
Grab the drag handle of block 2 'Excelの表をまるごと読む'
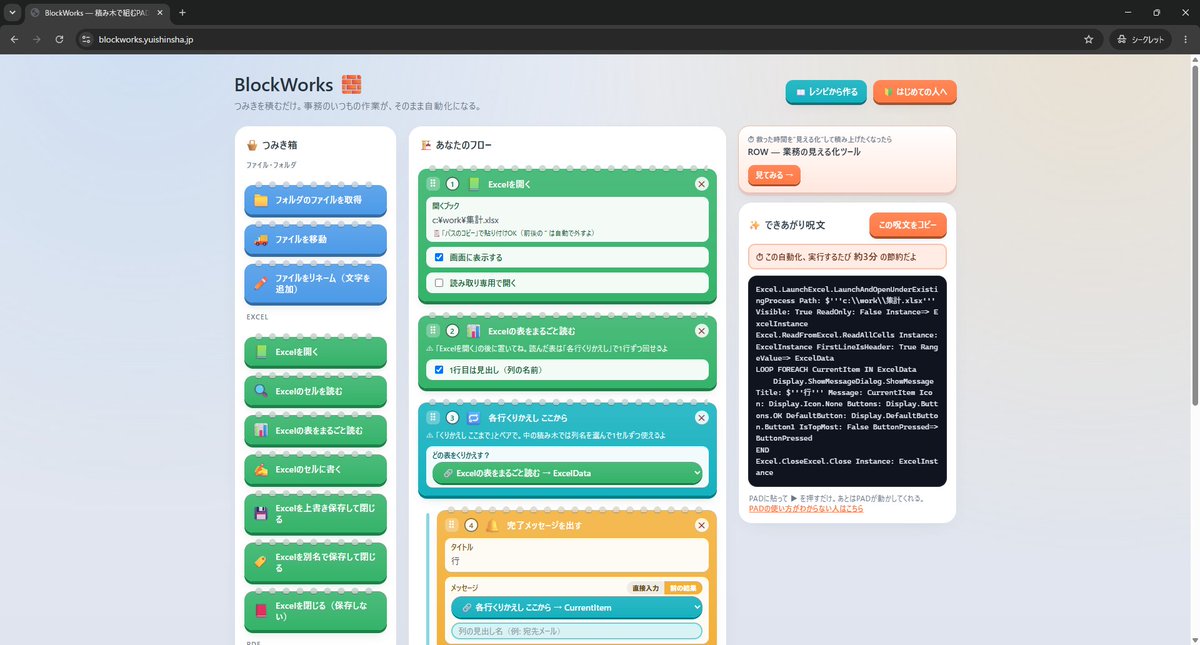(x=433, y=331)
